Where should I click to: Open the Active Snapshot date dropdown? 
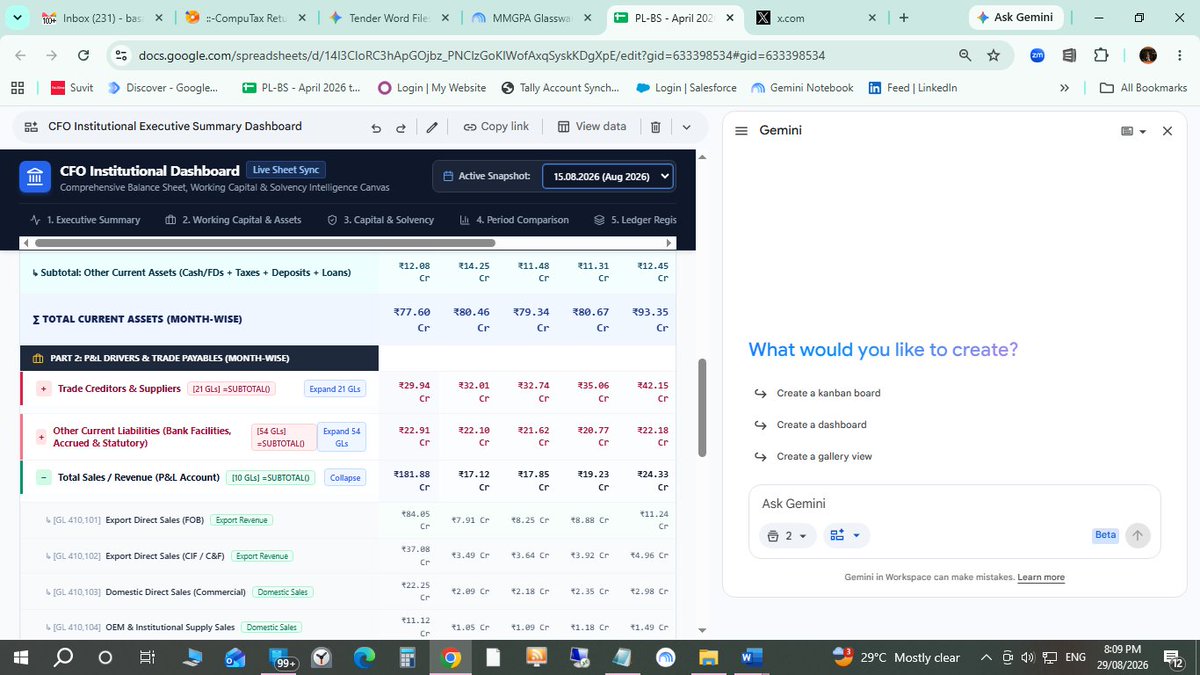click(607, 176)
